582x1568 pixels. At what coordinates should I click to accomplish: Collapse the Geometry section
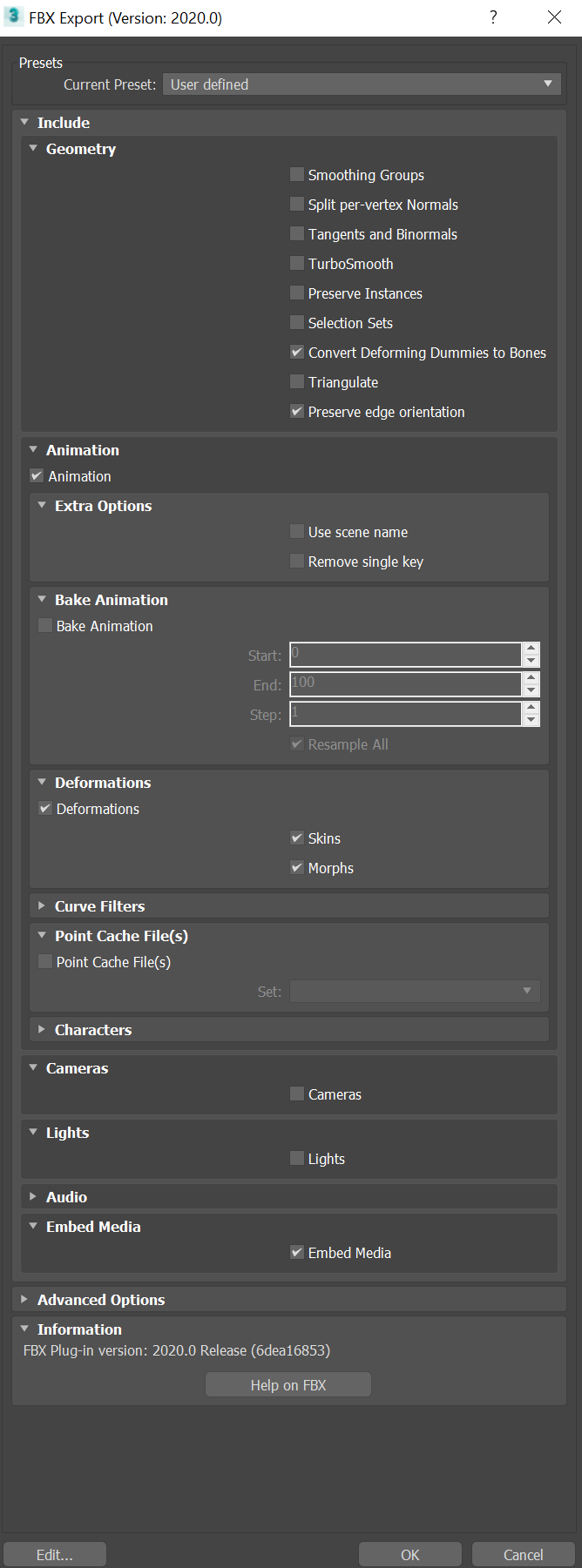(x=33, y=149)
